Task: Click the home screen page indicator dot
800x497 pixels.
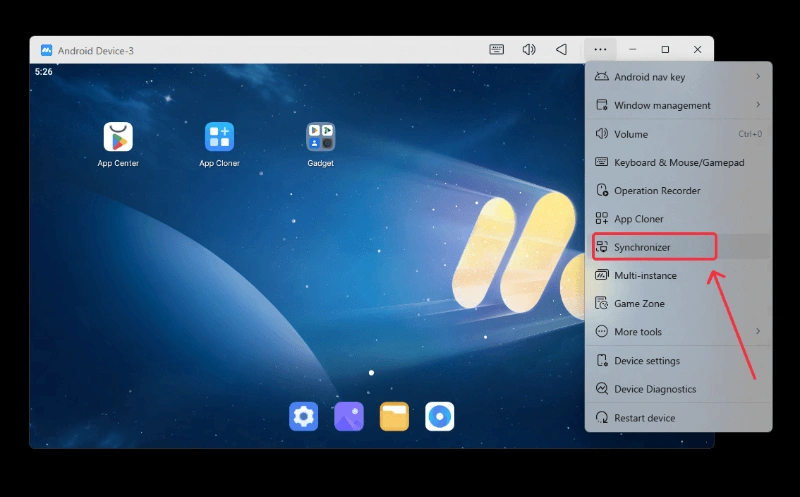Action: pyautogui.click(x=371, y=373)
